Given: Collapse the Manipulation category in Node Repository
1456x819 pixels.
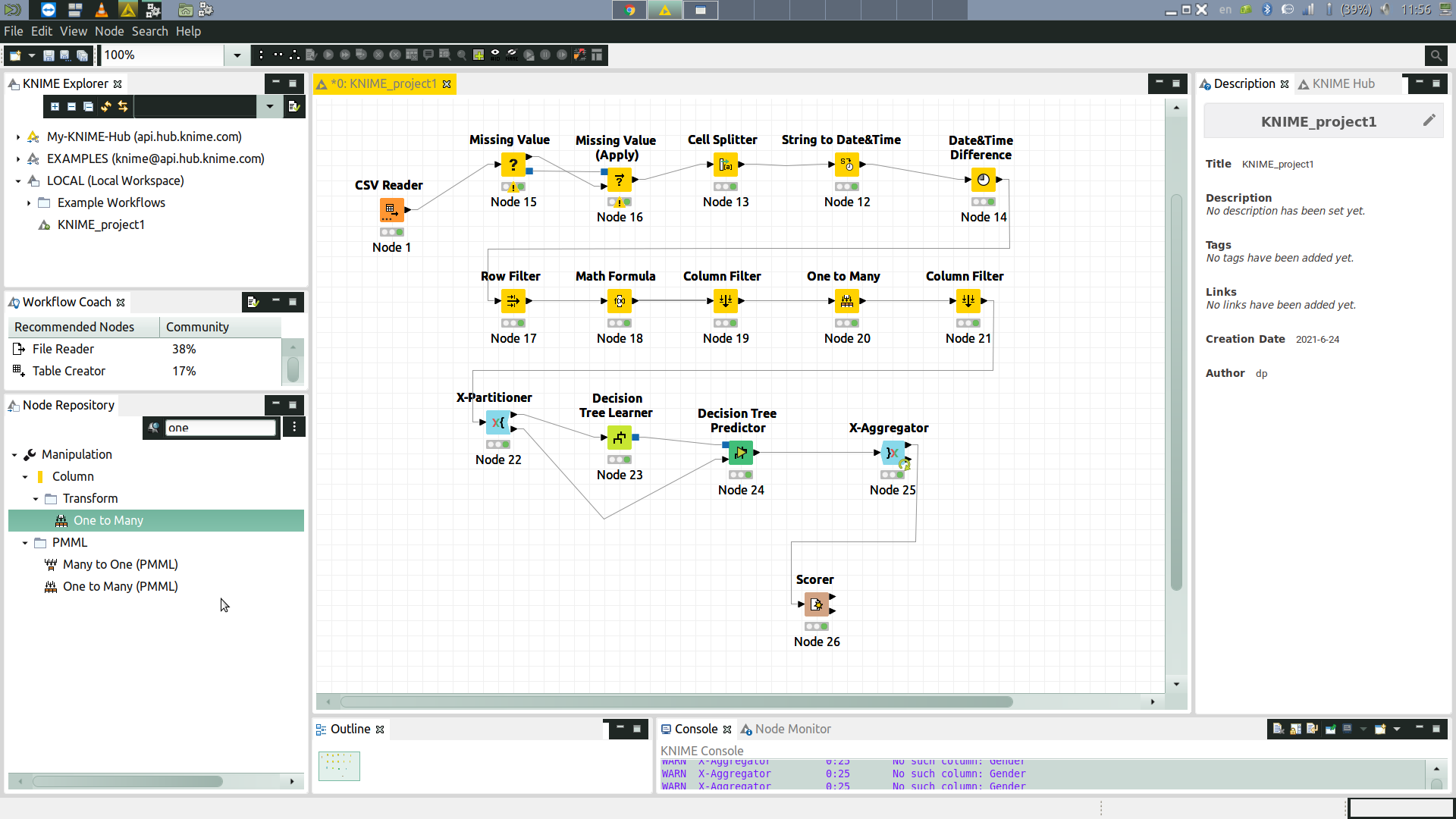Looking at the screenshot, I should tap(14, 454).
